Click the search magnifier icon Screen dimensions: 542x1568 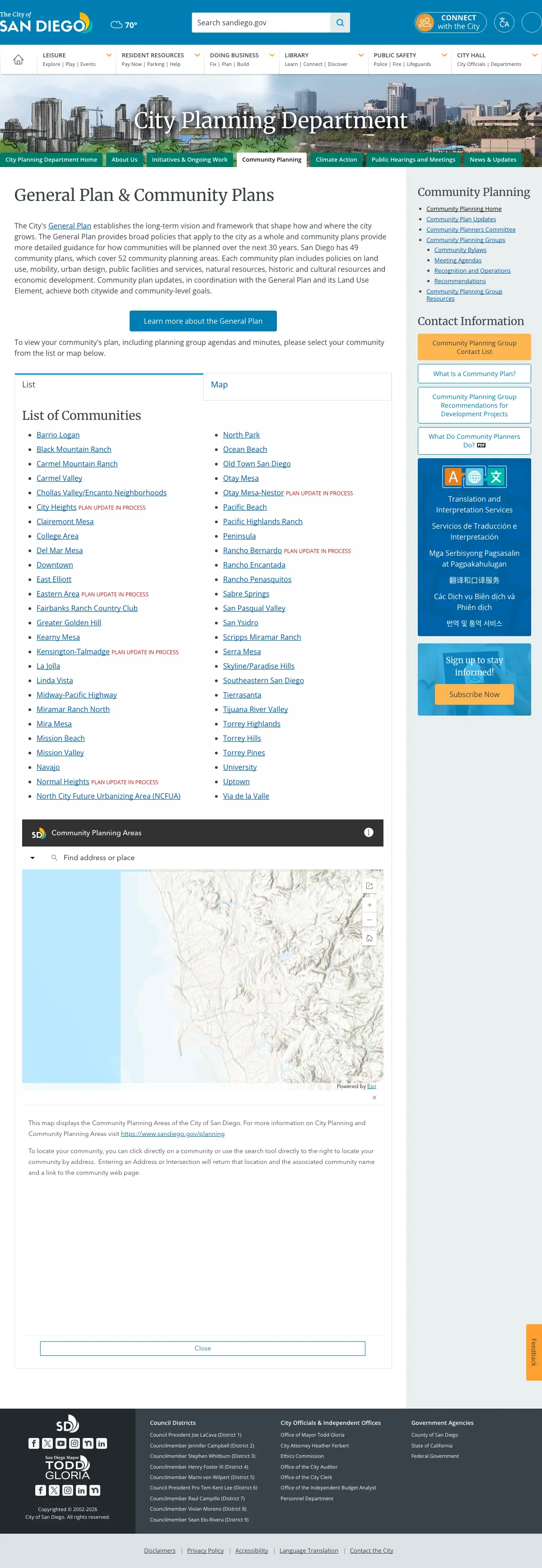[340, 23]
